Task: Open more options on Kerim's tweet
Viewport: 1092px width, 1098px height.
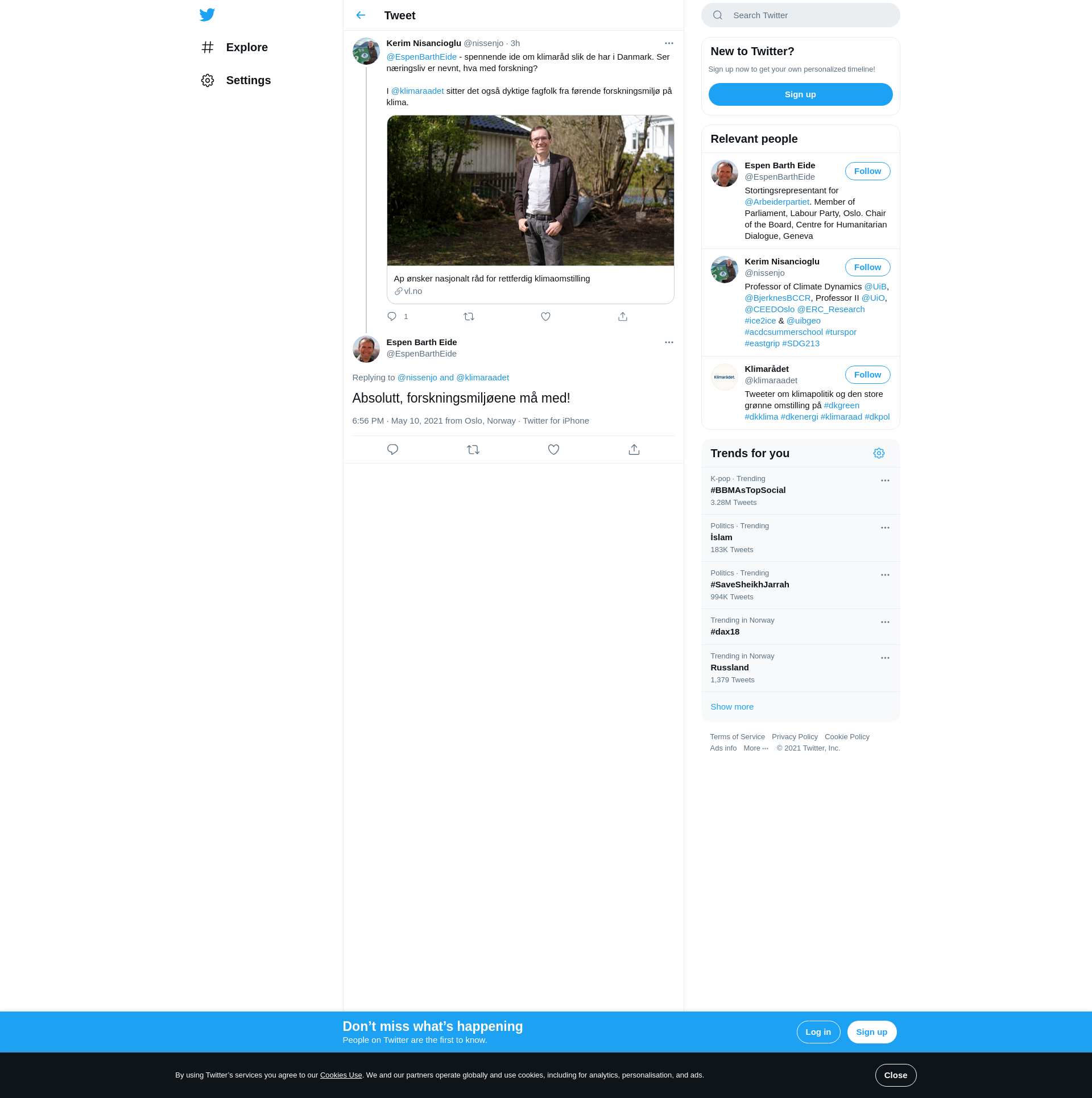Action: 669,43
